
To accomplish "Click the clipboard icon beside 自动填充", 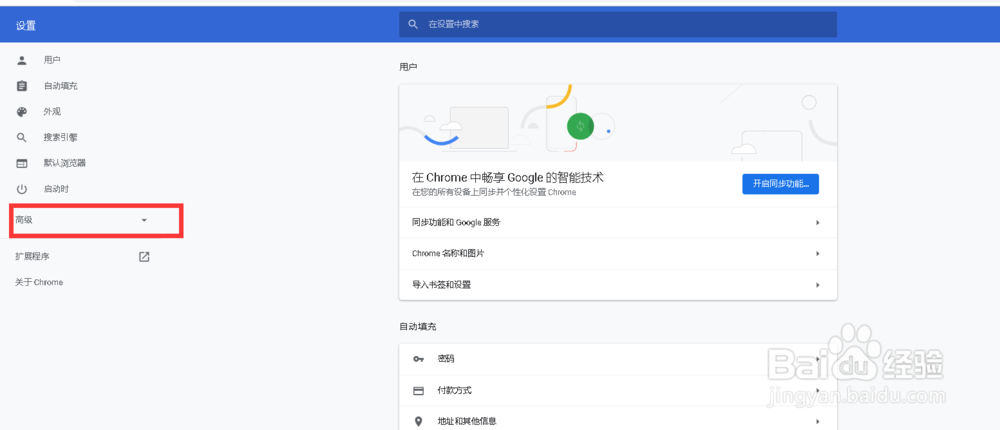I will tap(22, 86).
